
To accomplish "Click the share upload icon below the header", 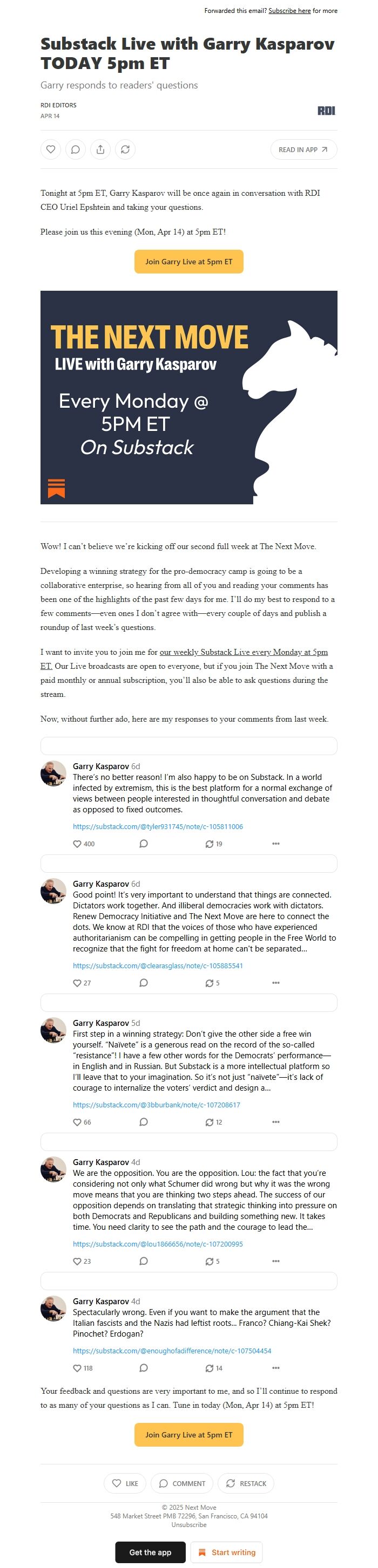I will pyautogui.click(x=100, y=149).
